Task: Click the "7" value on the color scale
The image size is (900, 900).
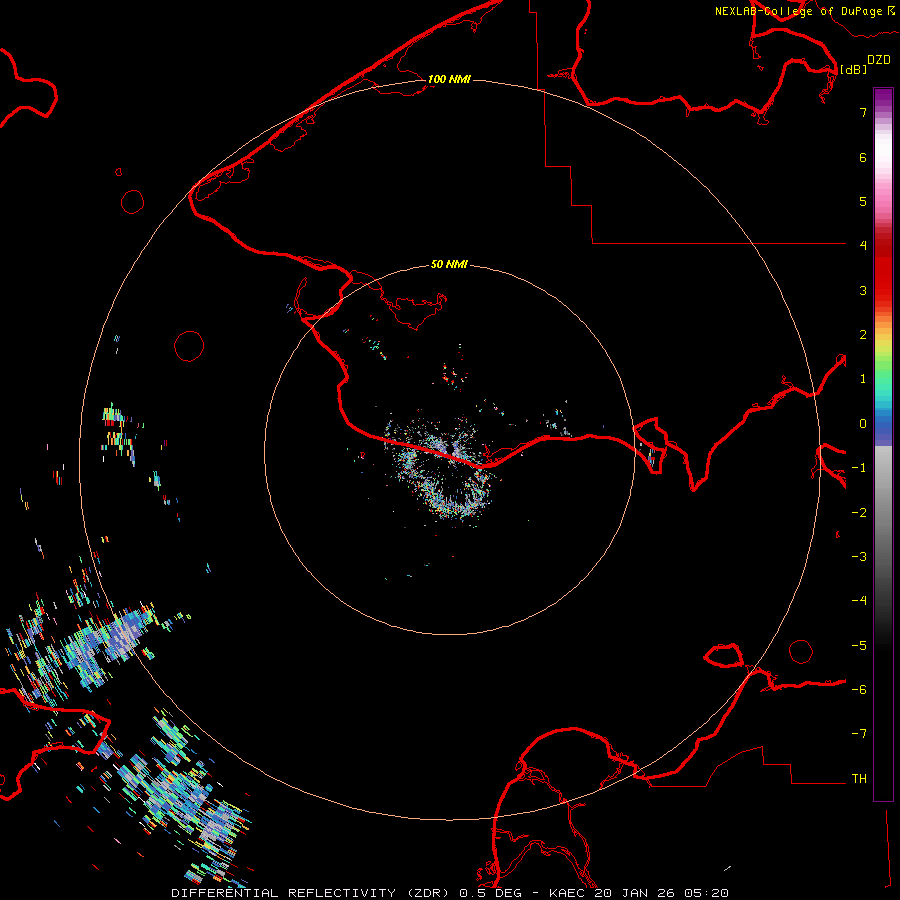Action: pos(863,112)
